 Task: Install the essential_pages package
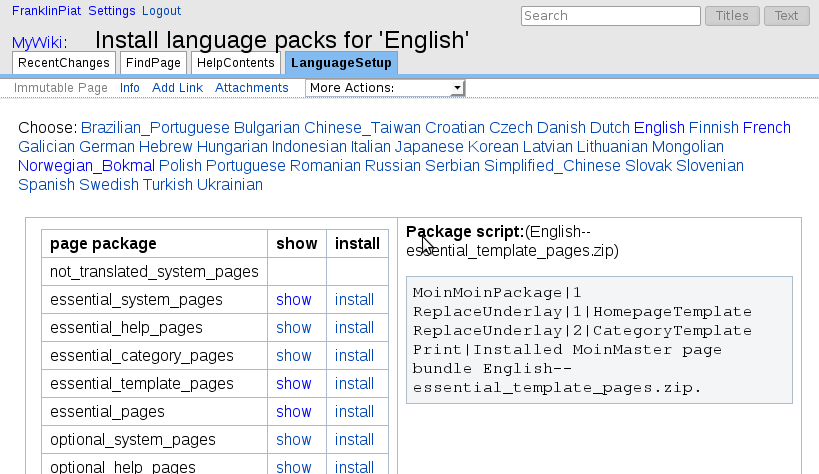pos(354,412)
